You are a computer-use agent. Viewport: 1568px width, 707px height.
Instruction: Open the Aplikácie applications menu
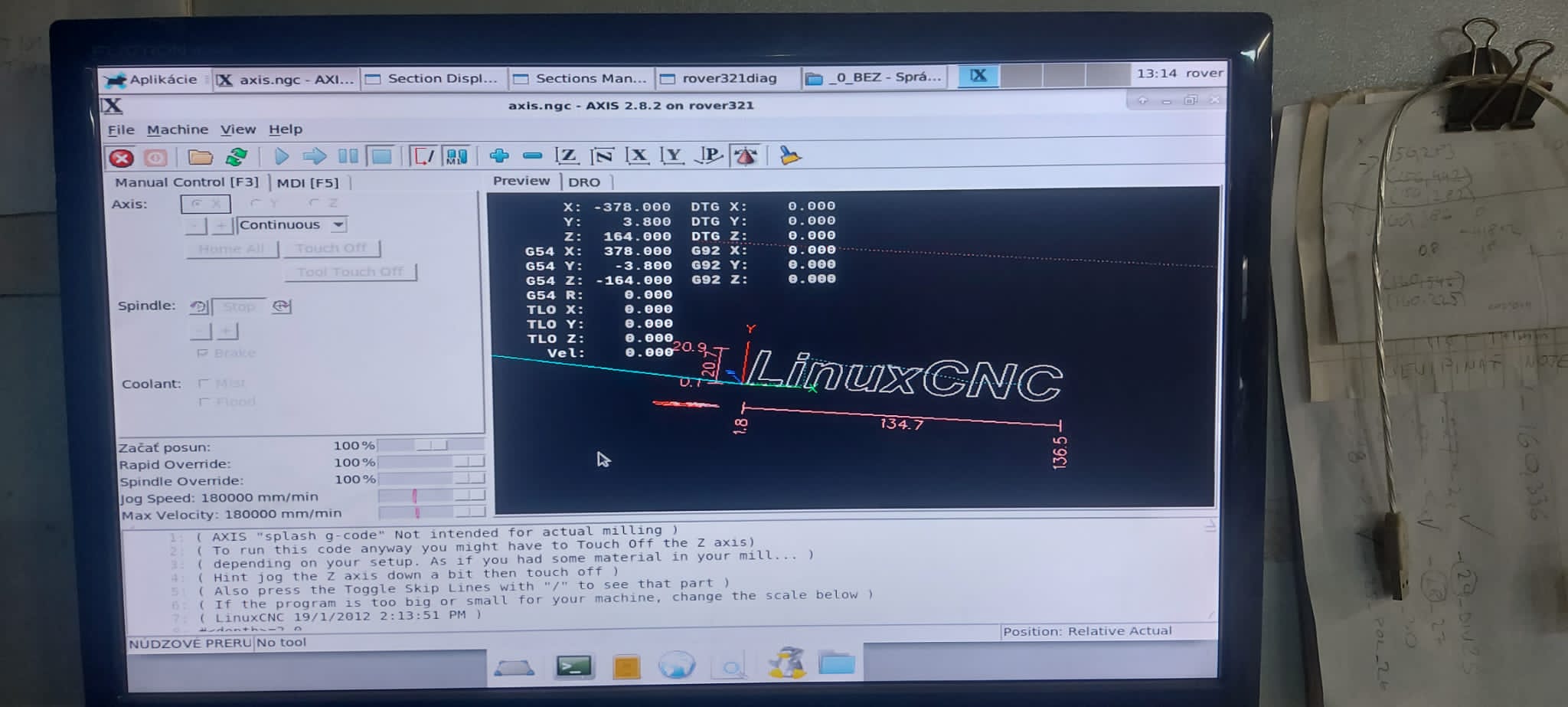[153, 80]
